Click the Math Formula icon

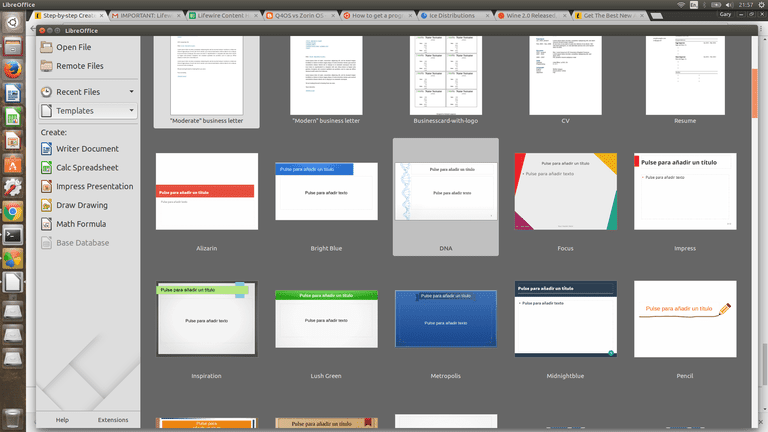(47, 224)
